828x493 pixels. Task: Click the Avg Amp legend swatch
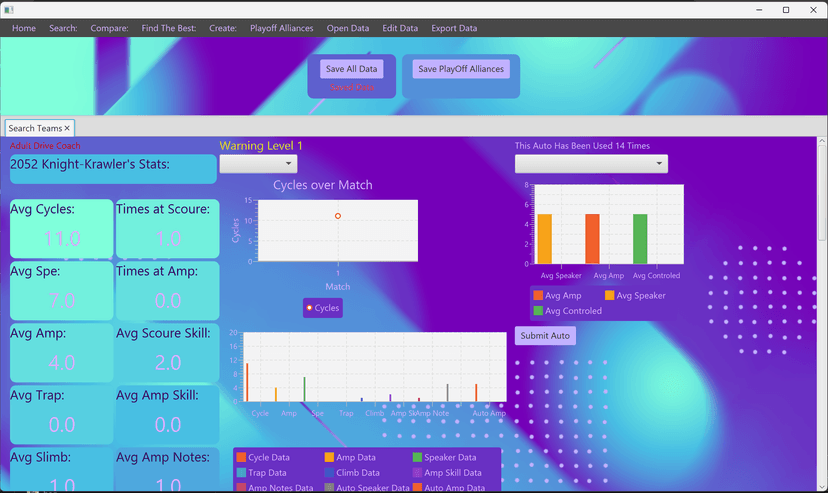[x=538, y=296]
